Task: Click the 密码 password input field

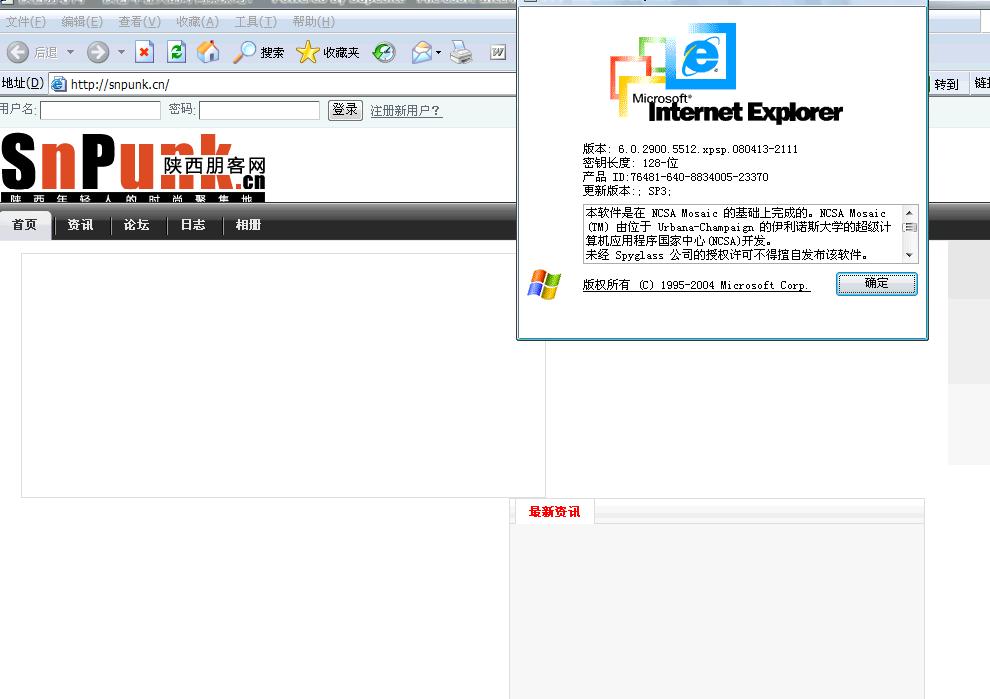Action: coord(259,111)
